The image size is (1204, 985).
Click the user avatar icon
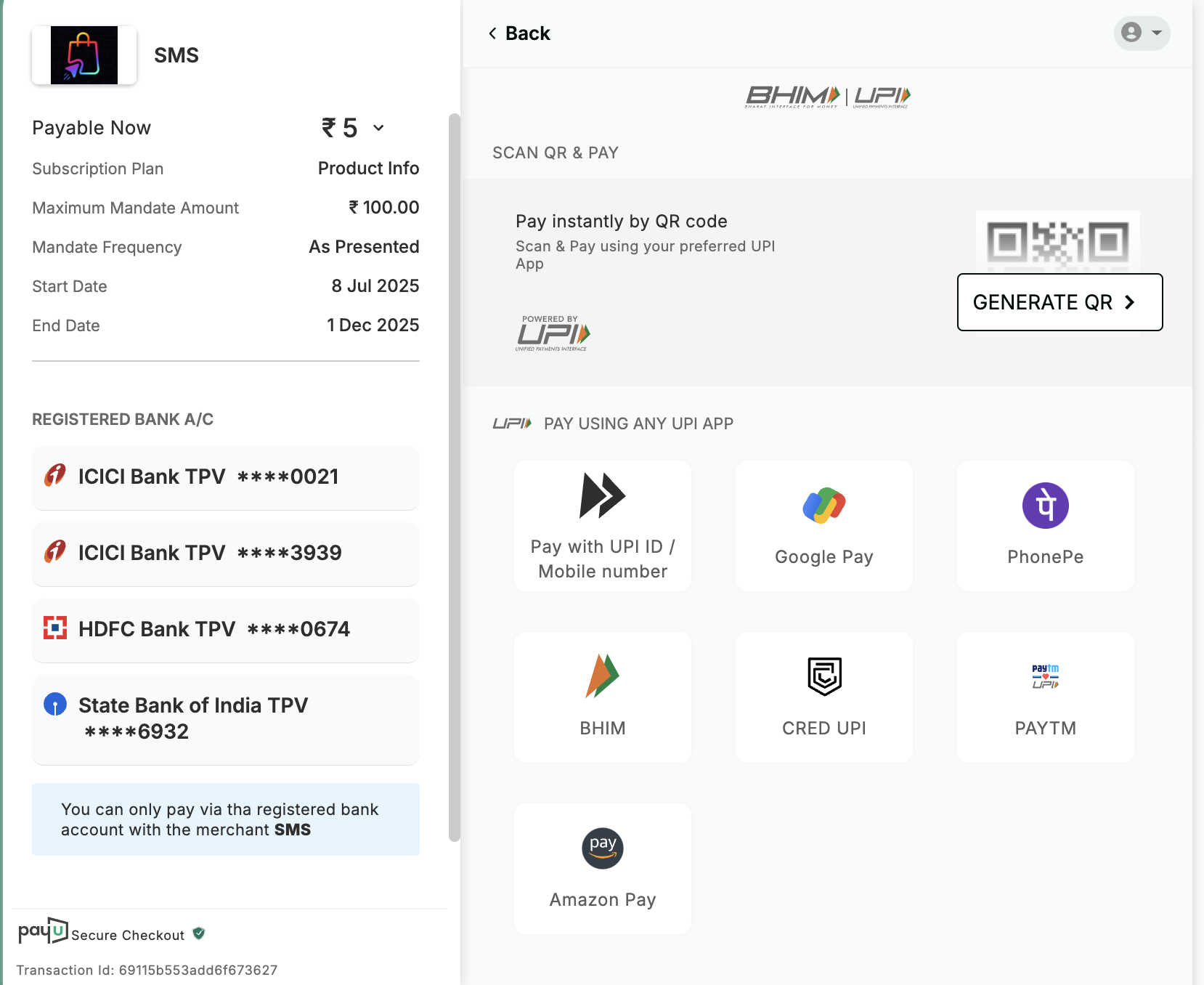(x=1131, y=33)
